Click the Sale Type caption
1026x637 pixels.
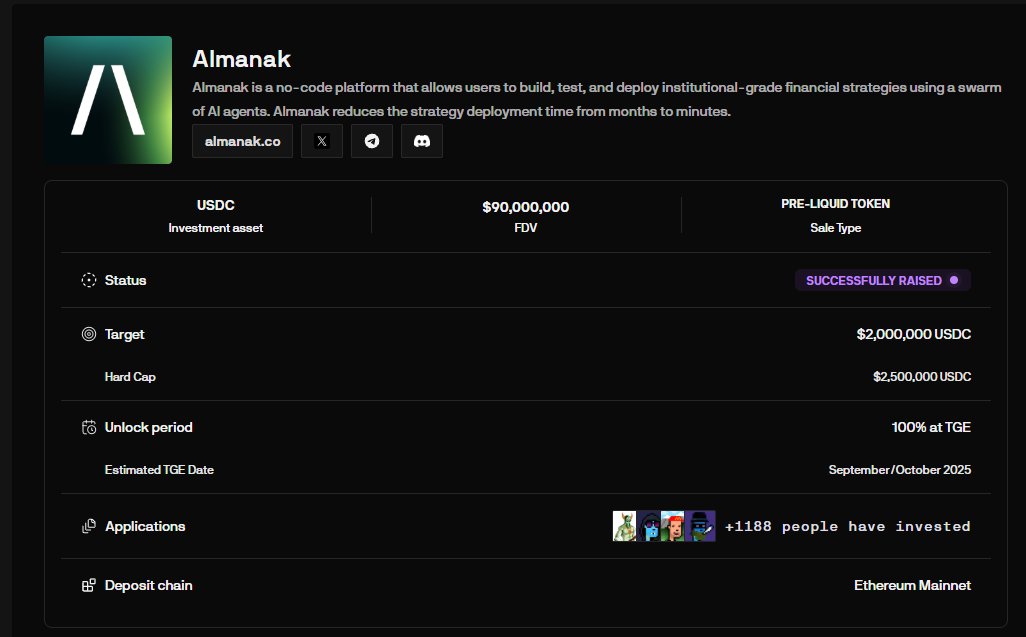point(836,228)
